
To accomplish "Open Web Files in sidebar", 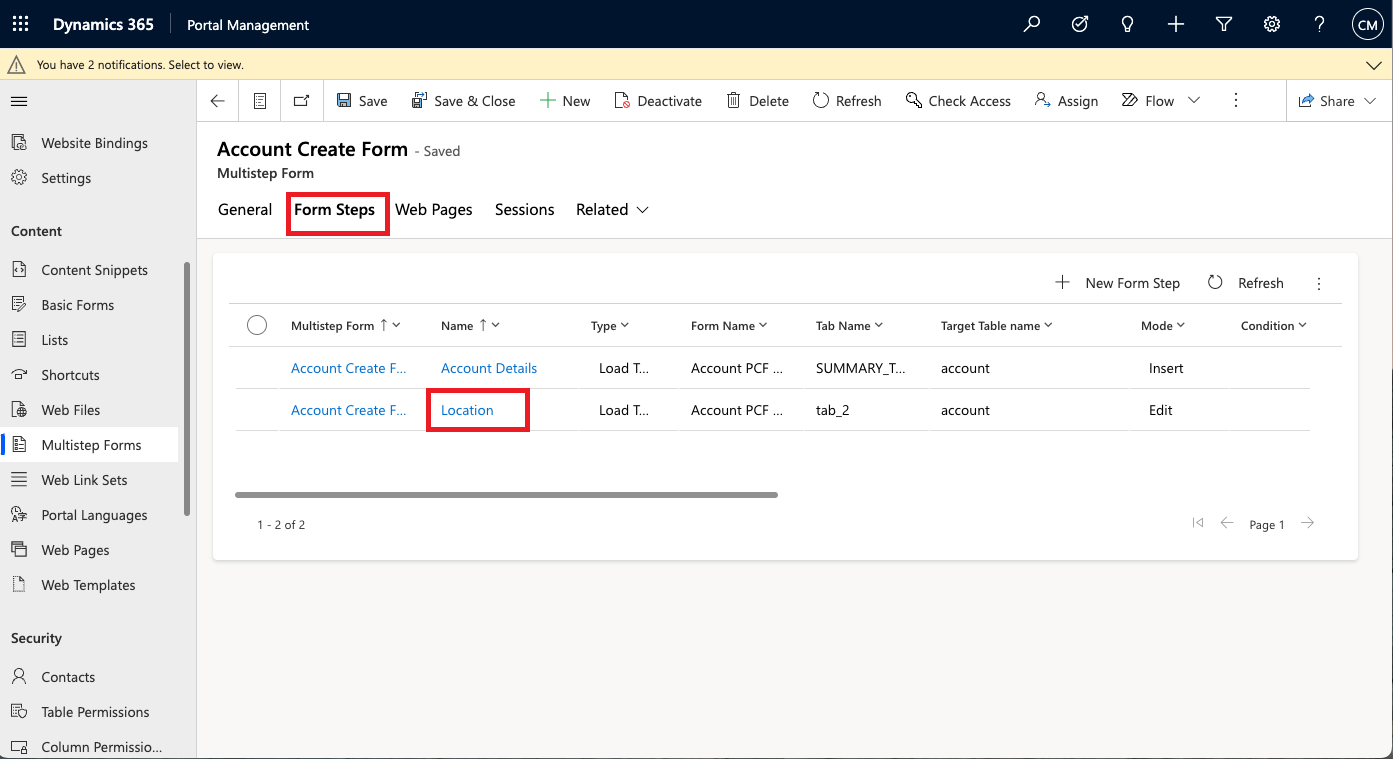I will click(70, 410).
